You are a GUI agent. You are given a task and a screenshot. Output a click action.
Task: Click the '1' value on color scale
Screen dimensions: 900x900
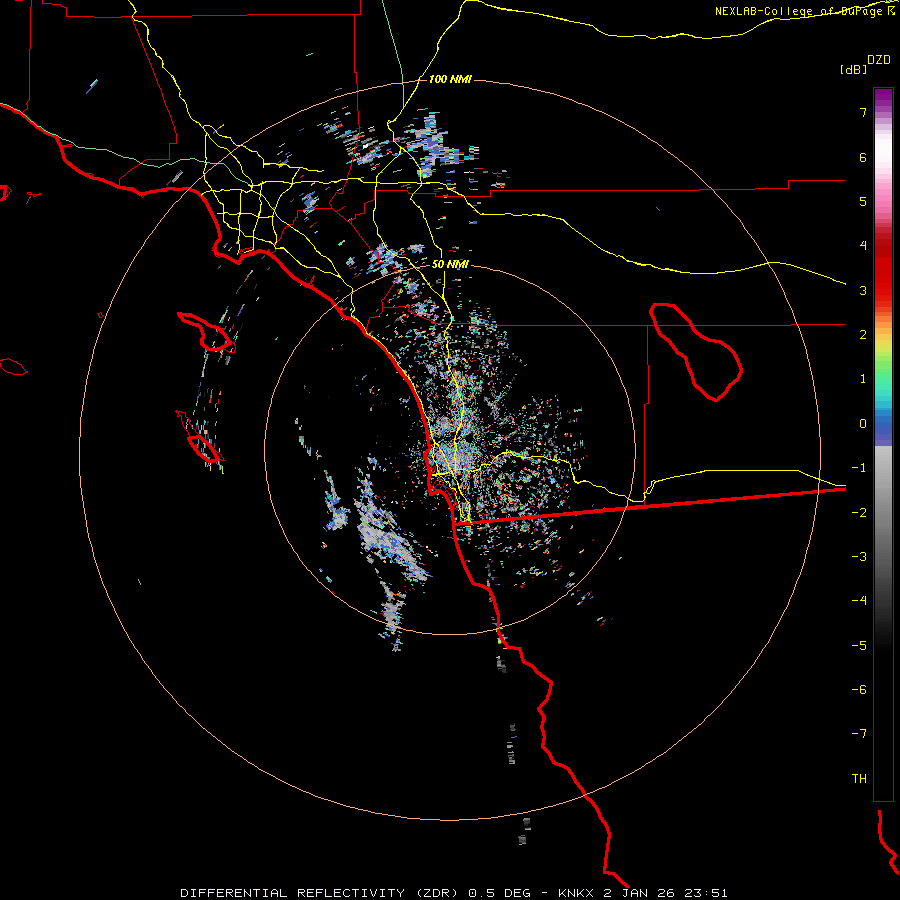point(863,379)
